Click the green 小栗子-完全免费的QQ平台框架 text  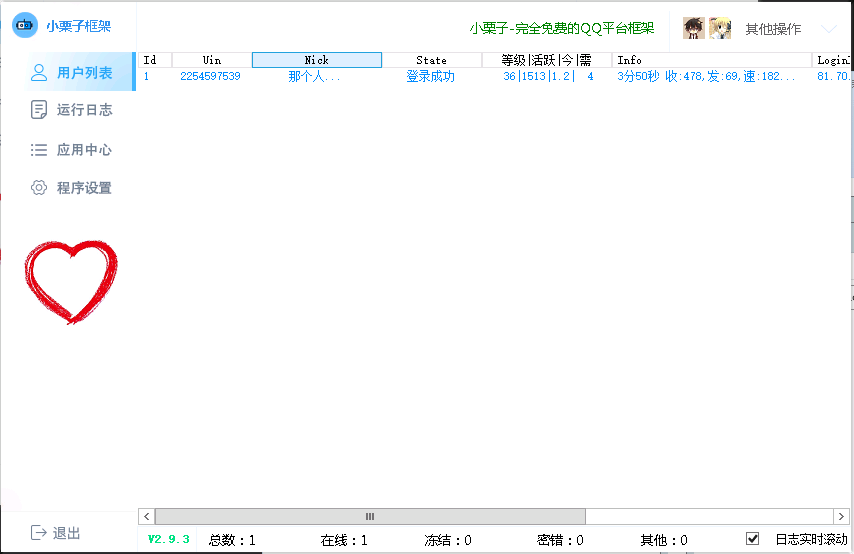point(562,28)
